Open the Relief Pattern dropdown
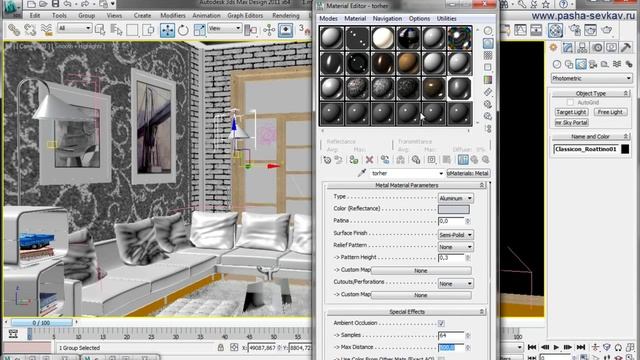The height and width of the screenshot is (360, 640). pos(456,247)
